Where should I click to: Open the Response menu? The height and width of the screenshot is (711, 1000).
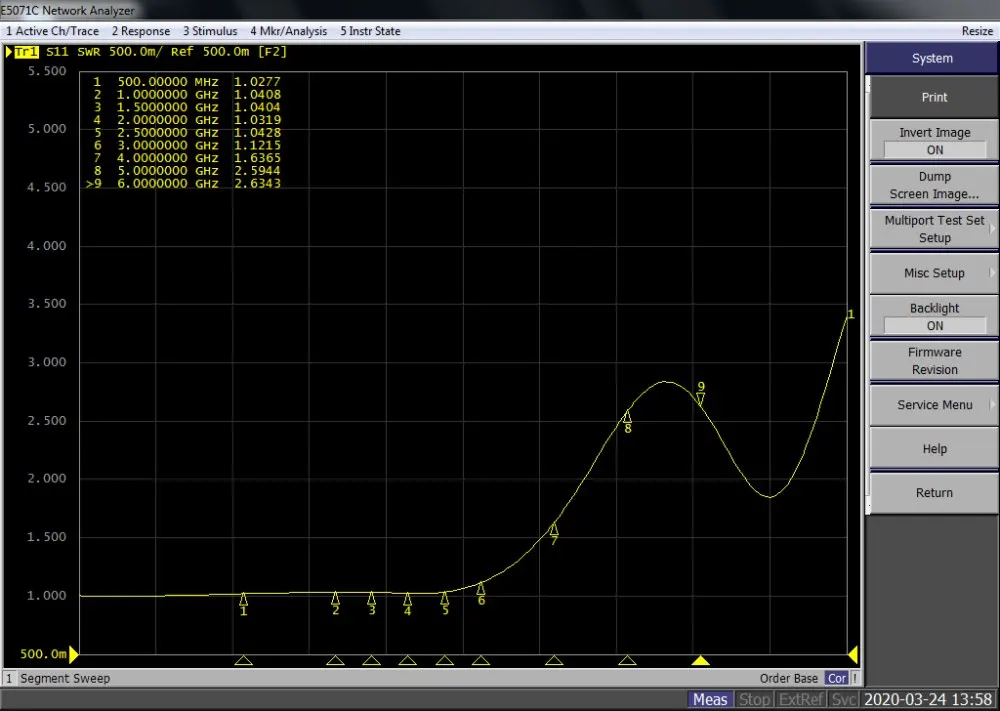click(x=141, y=31)
